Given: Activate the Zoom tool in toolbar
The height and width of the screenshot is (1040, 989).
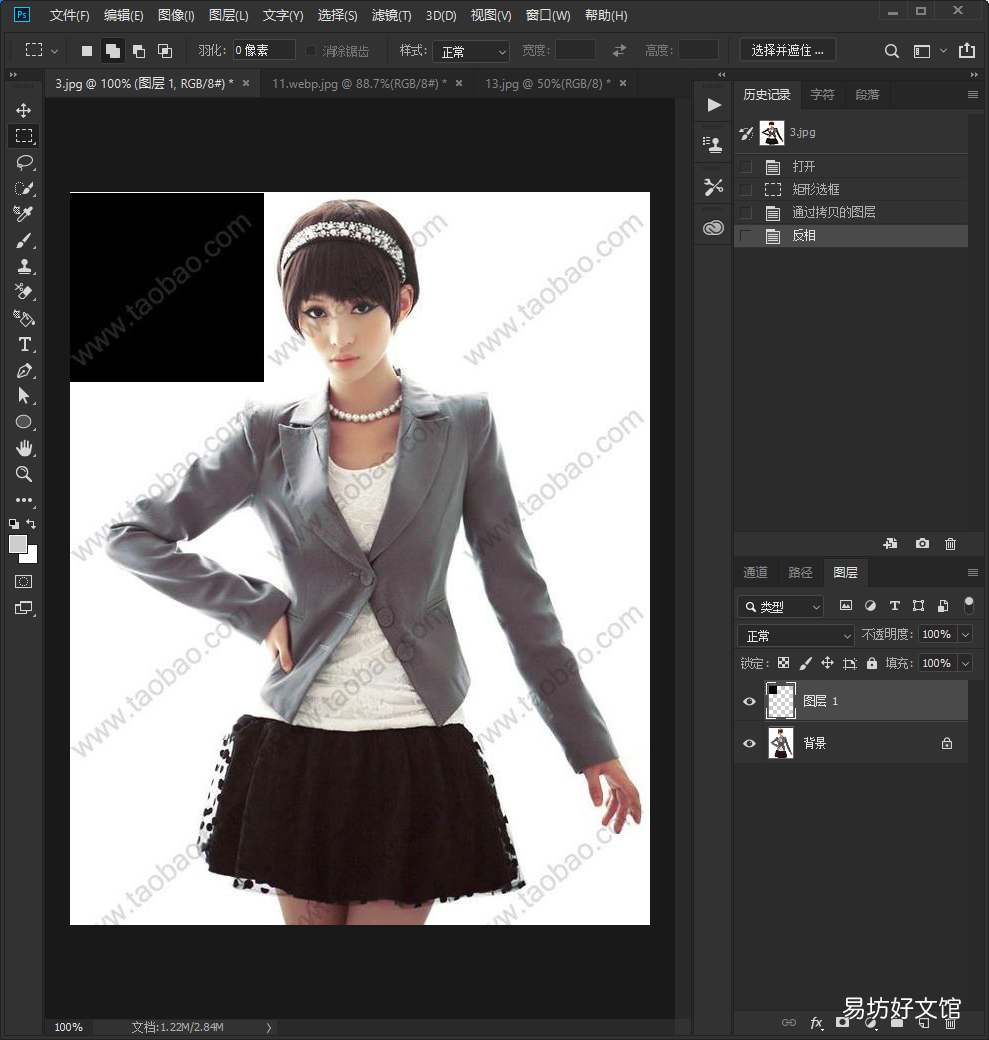Looking at the screenshot, I should [x=24, y=474].
